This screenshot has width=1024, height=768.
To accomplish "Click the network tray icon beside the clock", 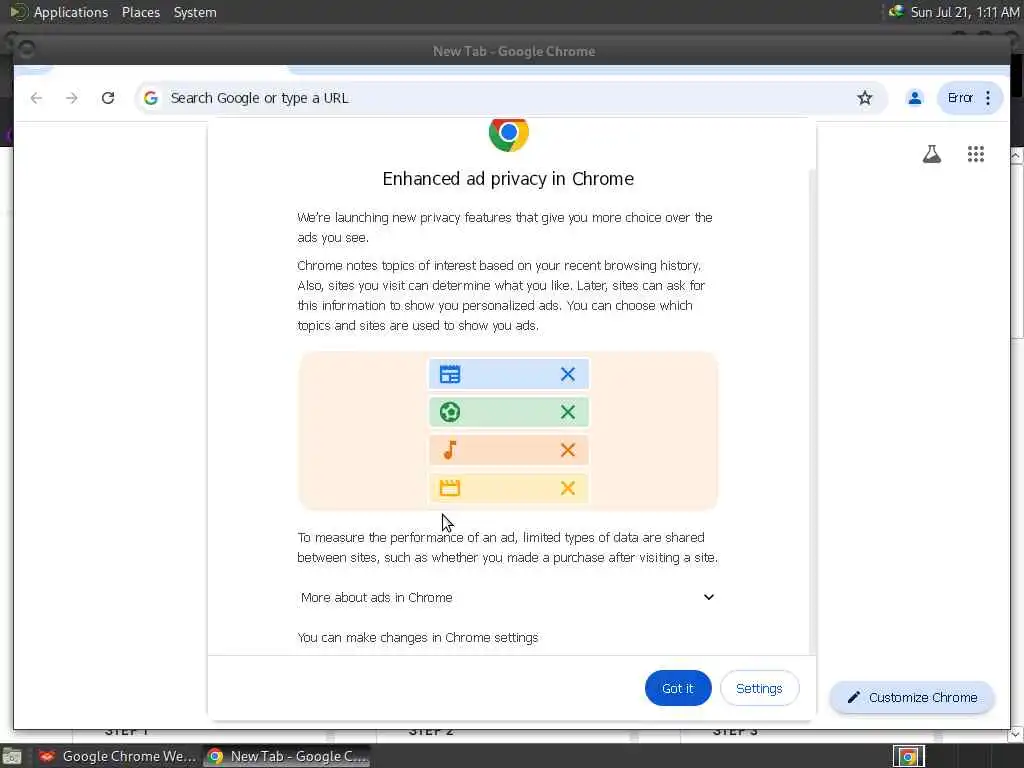I will pos(896,11).
